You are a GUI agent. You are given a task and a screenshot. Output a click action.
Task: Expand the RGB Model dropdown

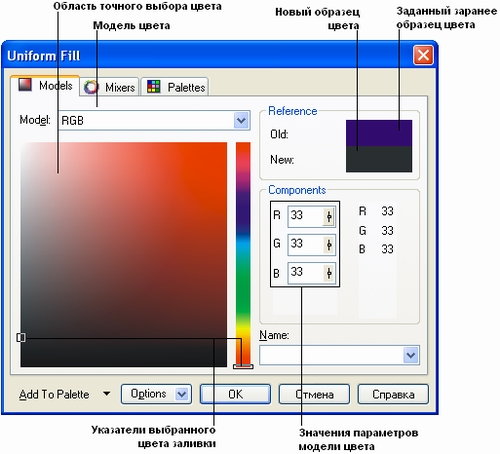coord(241,121)
